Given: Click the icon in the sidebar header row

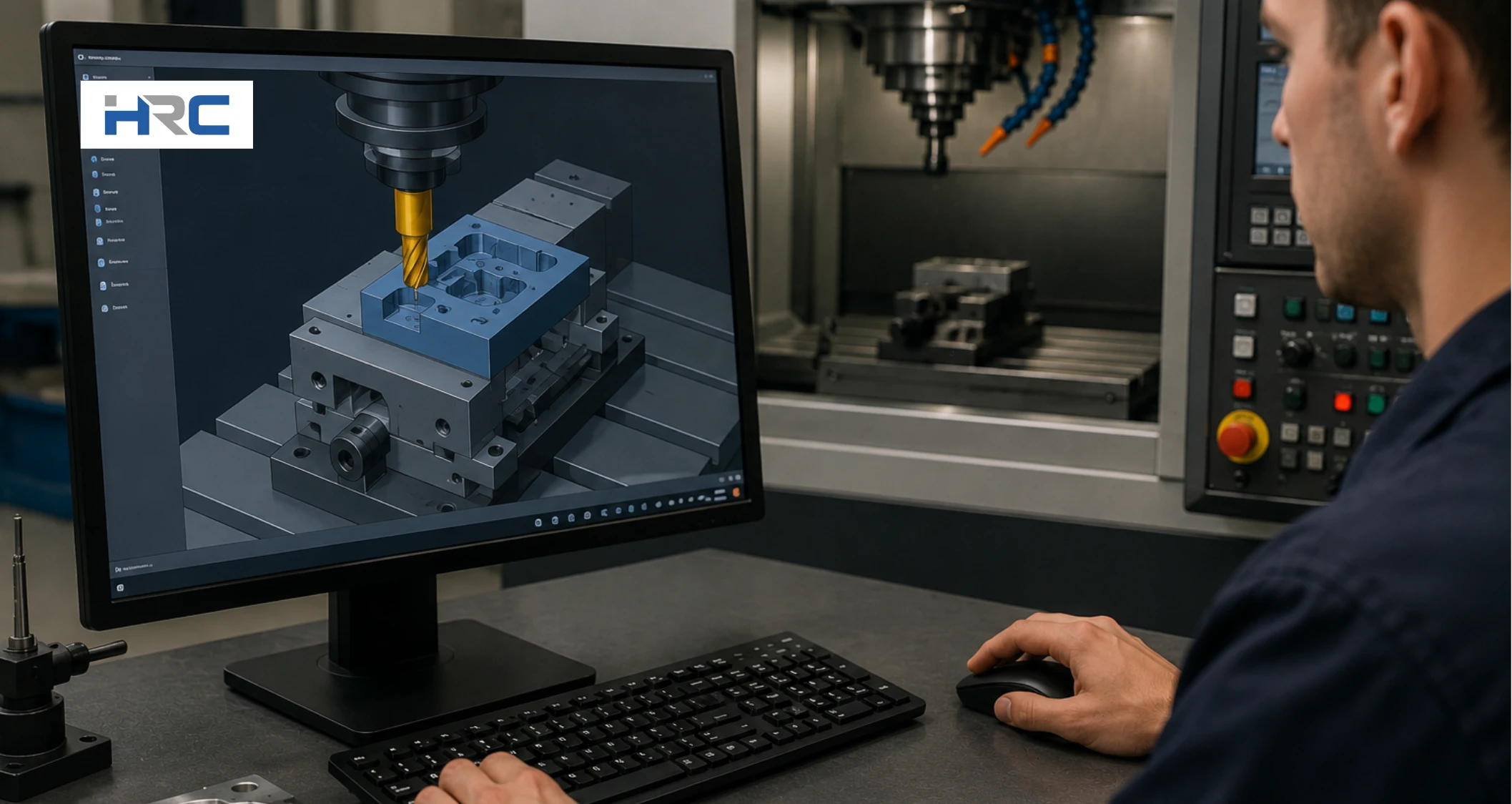Looking at the screenshot, I should tap(86, 77).
